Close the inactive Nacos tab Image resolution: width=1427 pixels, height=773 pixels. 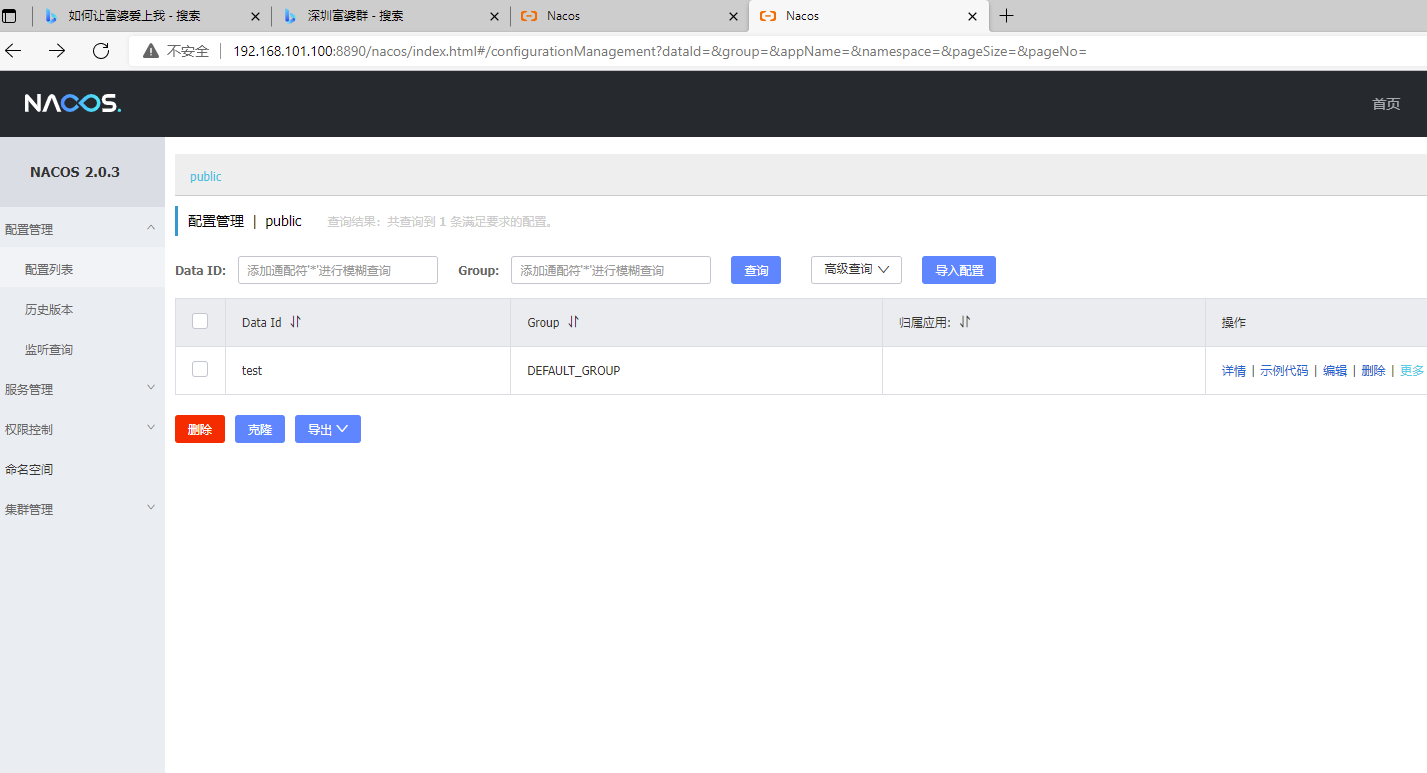point(733,16)
